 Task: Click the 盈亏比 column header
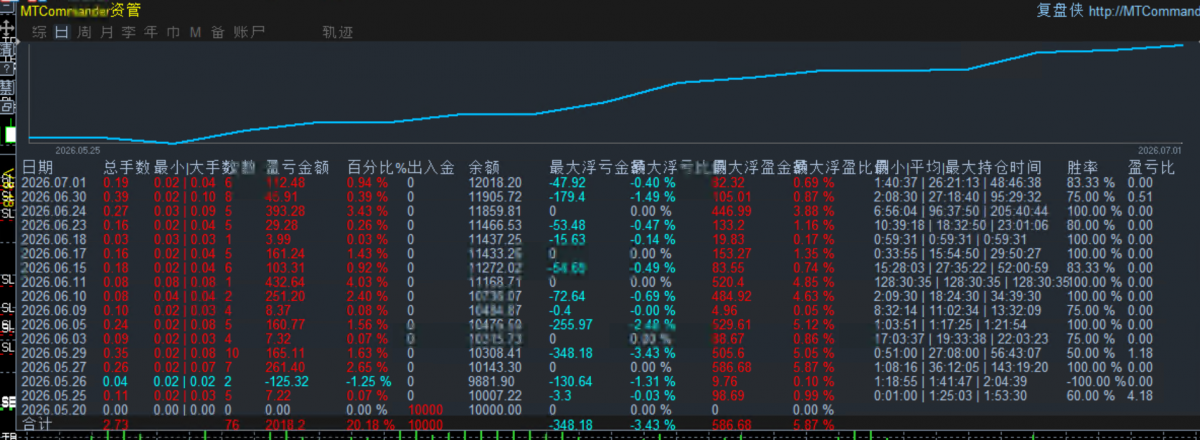(x=1151, y=167)
